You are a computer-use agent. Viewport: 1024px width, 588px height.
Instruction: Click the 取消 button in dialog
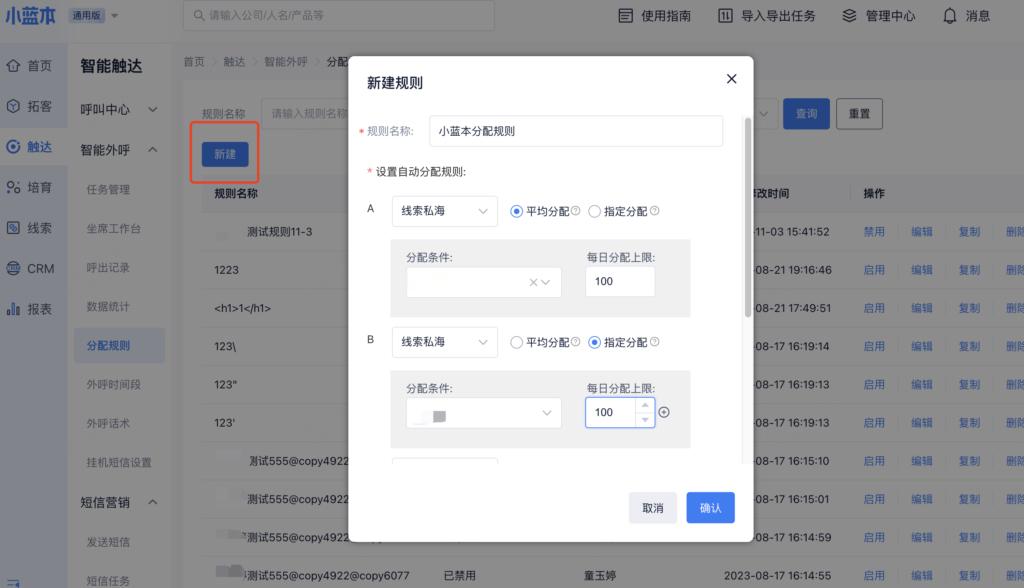(x=652, y=508)
